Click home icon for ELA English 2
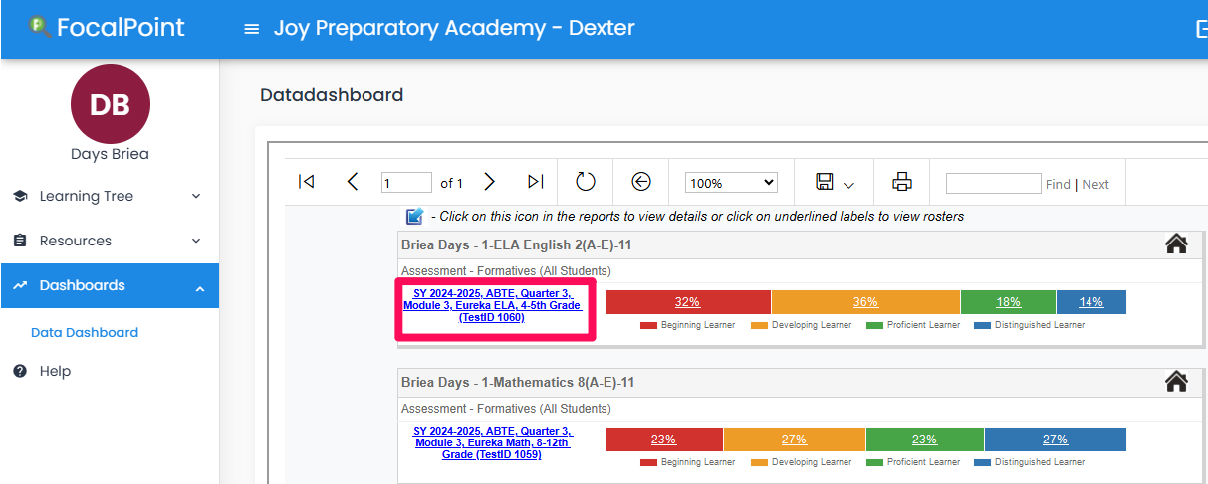Viewport: 1208px width, 484px height. 1176,244
